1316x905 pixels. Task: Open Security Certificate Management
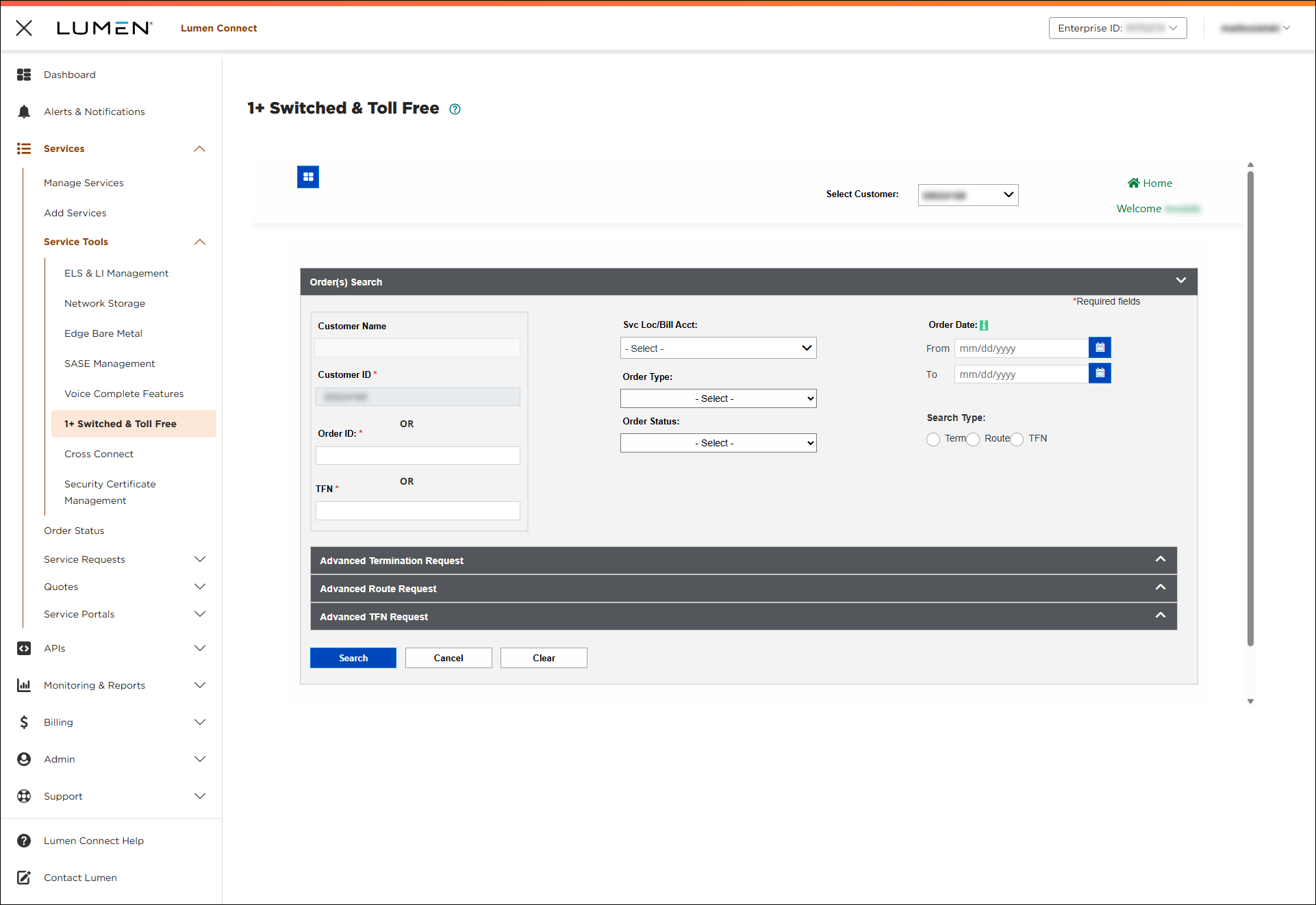[x=110, y=492]
